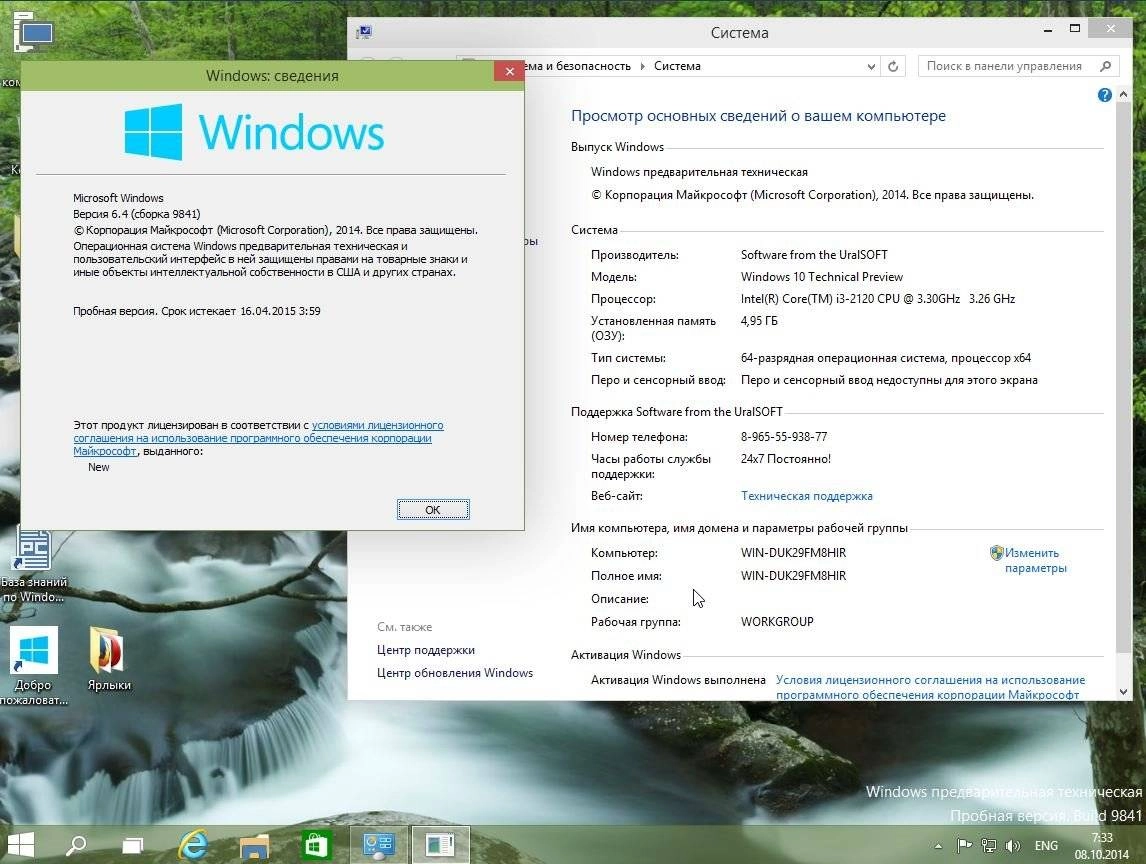Click Software from the UralSOFT value

click(x=814, y=254)
